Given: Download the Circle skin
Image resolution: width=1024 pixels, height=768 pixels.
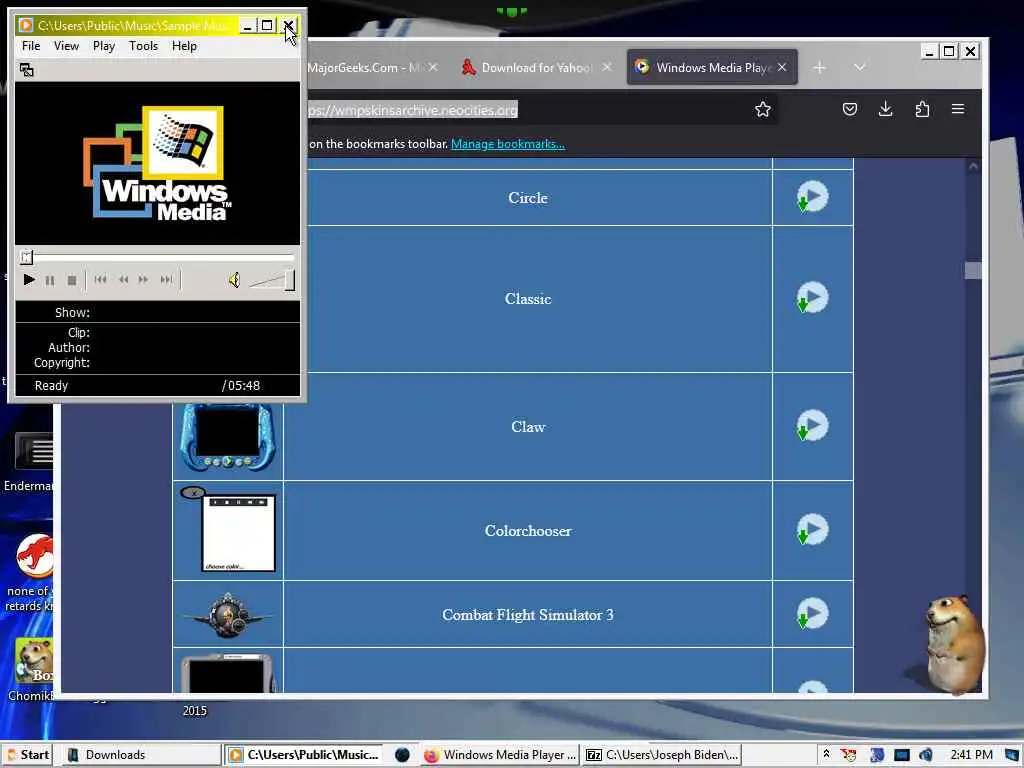Looking at the screenshot, I should 812,197.
